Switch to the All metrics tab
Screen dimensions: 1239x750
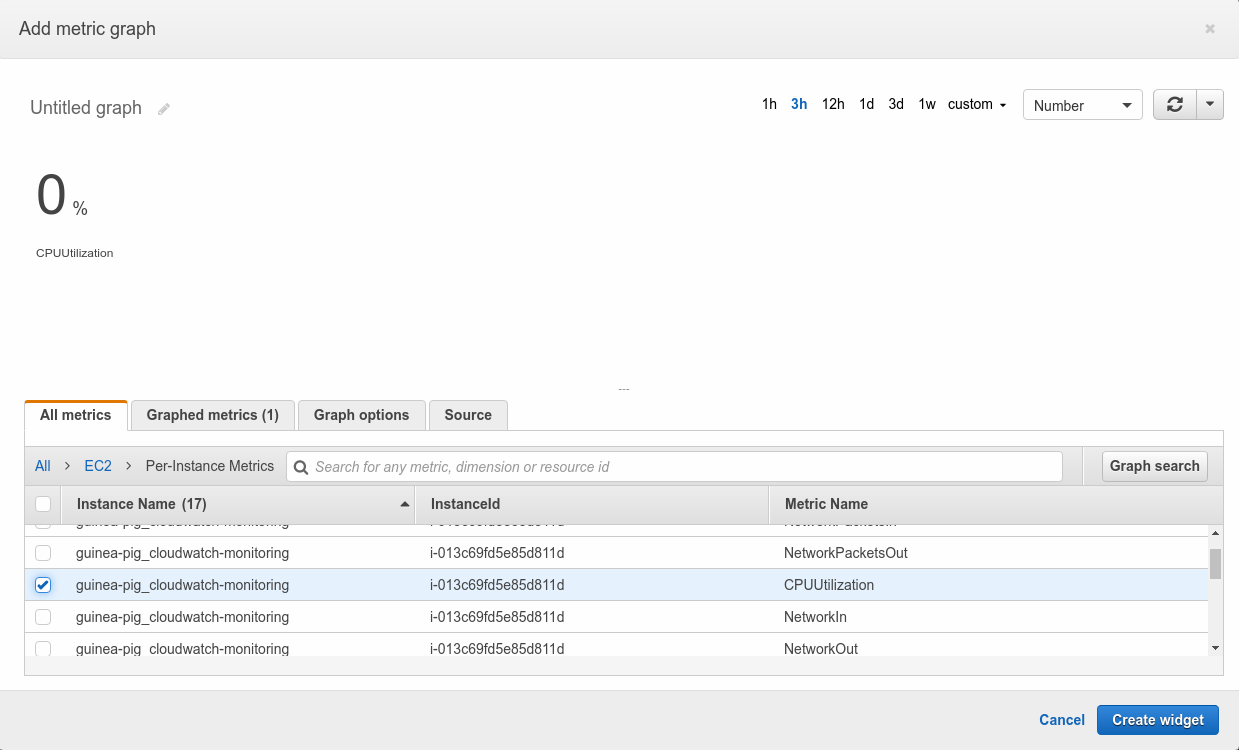[76, 415]
